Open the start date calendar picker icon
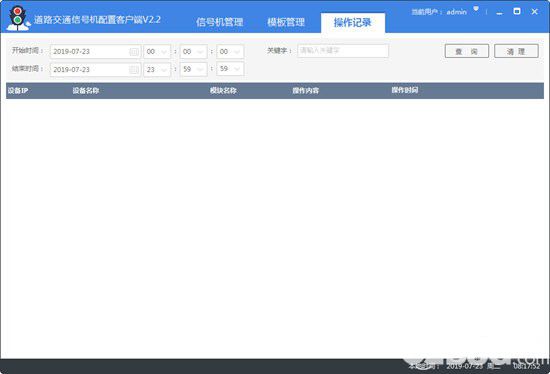The image size is (550, 374). 134,52
